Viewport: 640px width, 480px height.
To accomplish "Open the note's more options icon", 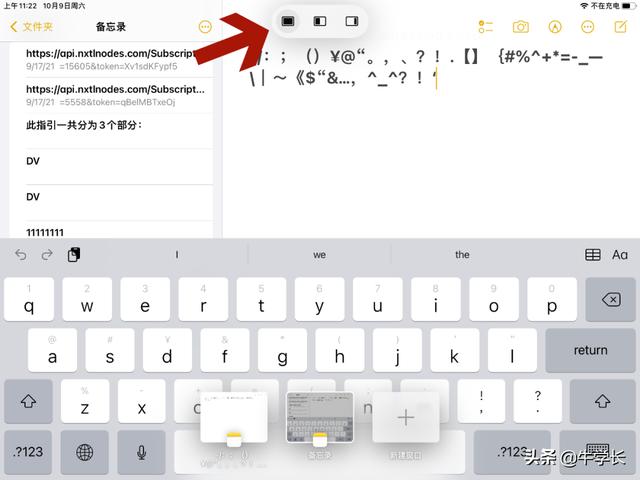I will tap(587, 27).
